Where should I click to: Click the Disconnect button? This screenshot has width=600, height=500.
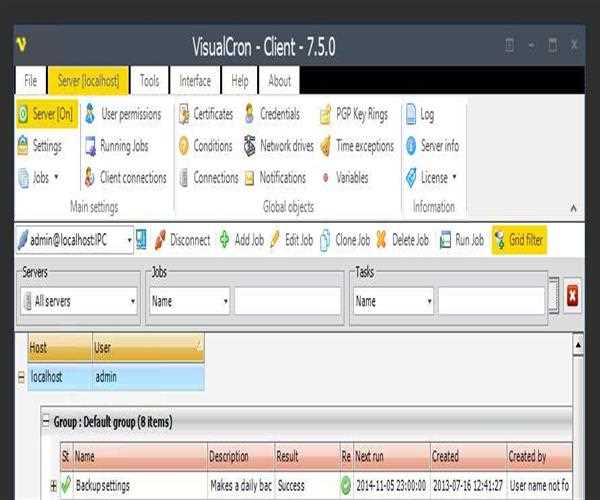[x=181, y=240]
